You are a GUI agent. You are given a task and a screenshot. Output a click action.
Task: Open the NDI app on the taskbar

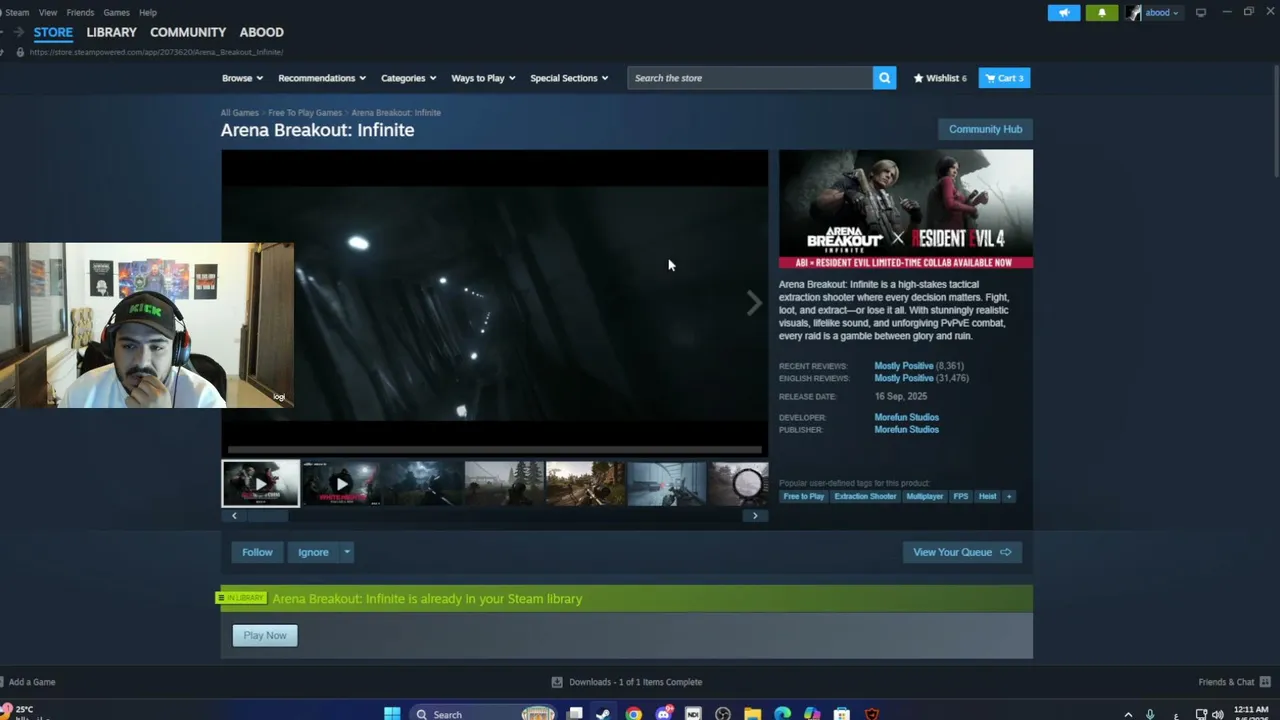pos(693,714)
